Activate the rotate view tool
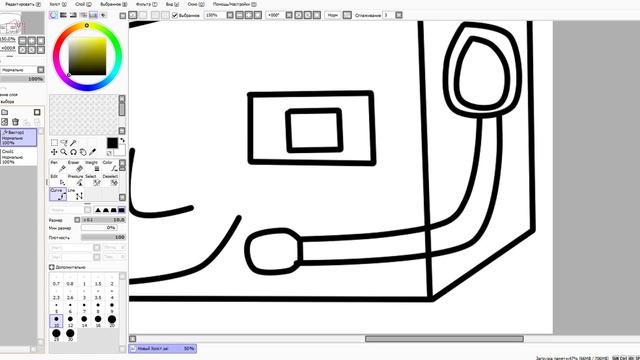The width and height of the screenshot is (640, 360). click(73, 152)
